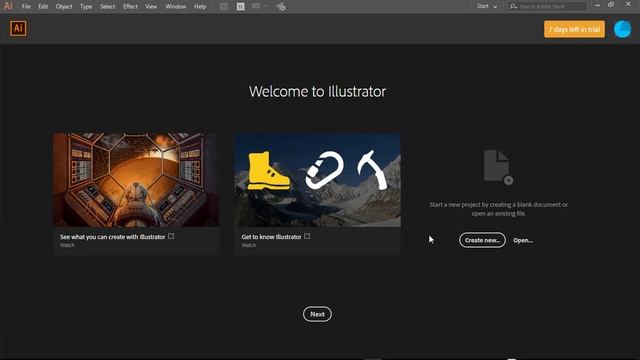Screen dimensions: 640x360
Task: Click the '7 days left in trial' button
Action: pos(574,29)
